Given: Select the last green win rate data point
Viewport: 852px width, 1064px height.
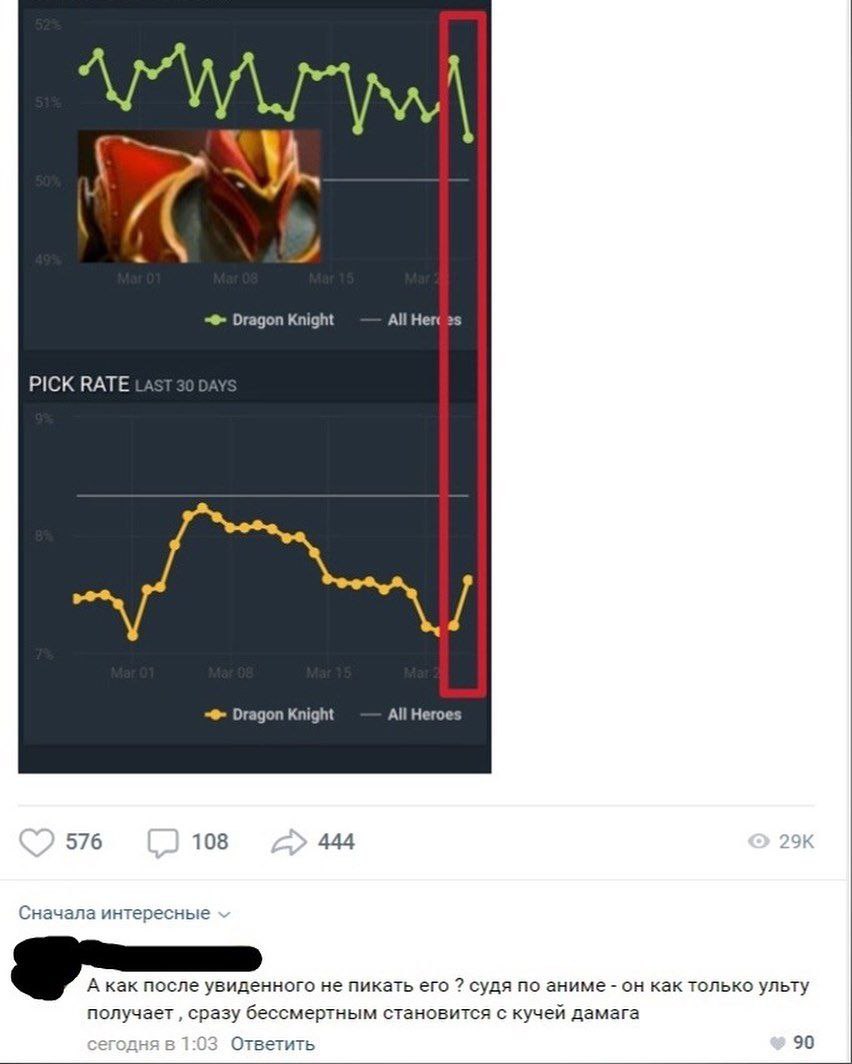Looking at the screenshot, I should [468, 138].
